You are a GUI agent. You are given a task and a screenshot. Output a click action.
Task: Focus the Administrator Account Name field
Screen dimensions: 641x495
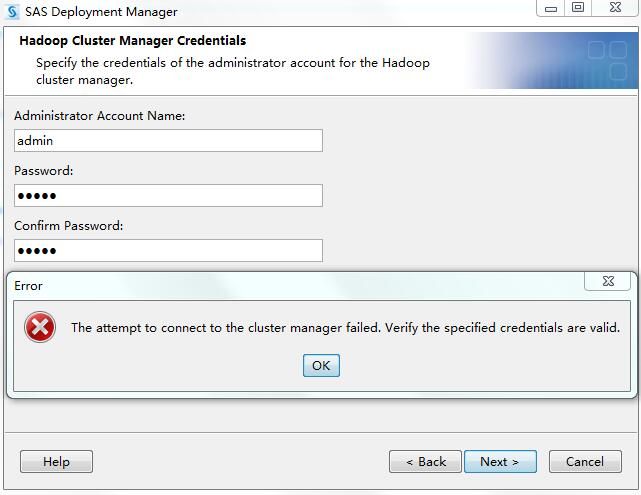[168, 141]
